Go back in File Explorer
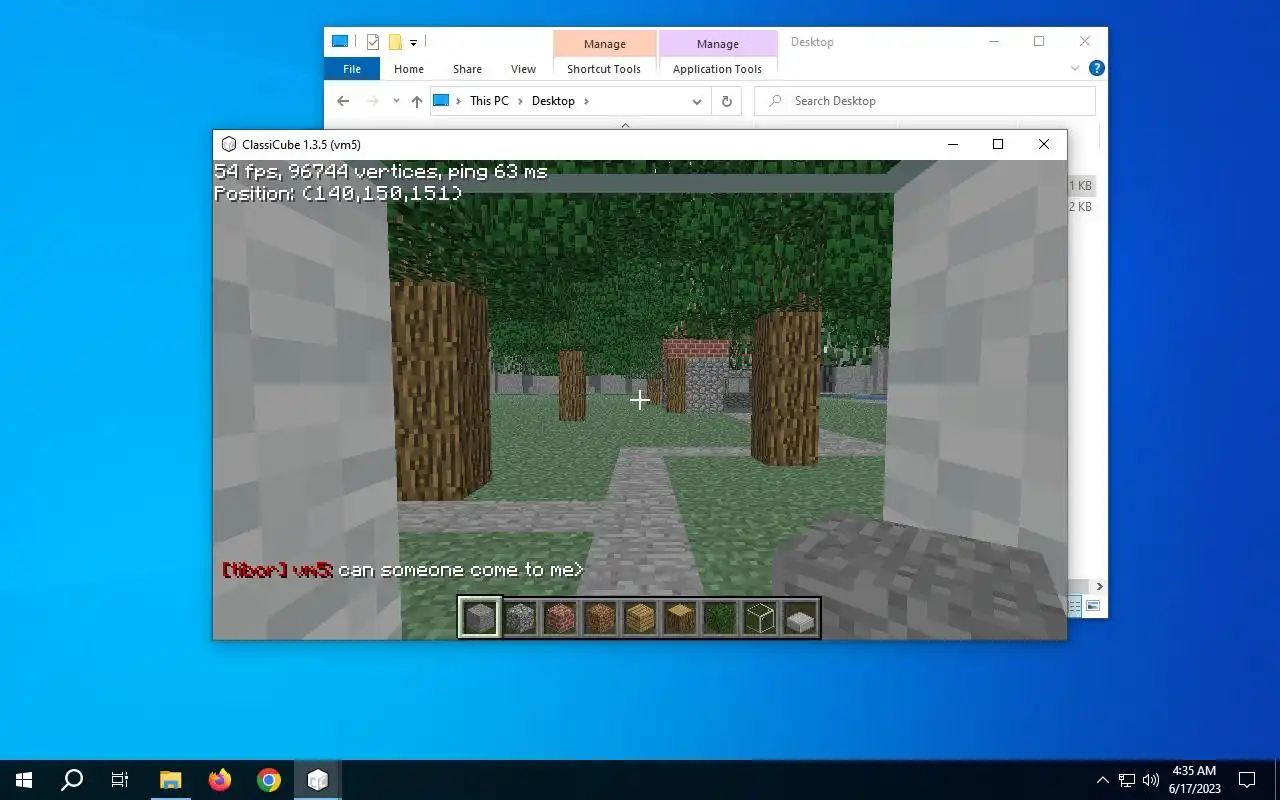Screen dimensions: 1280x800 click(x=343, y=101)
